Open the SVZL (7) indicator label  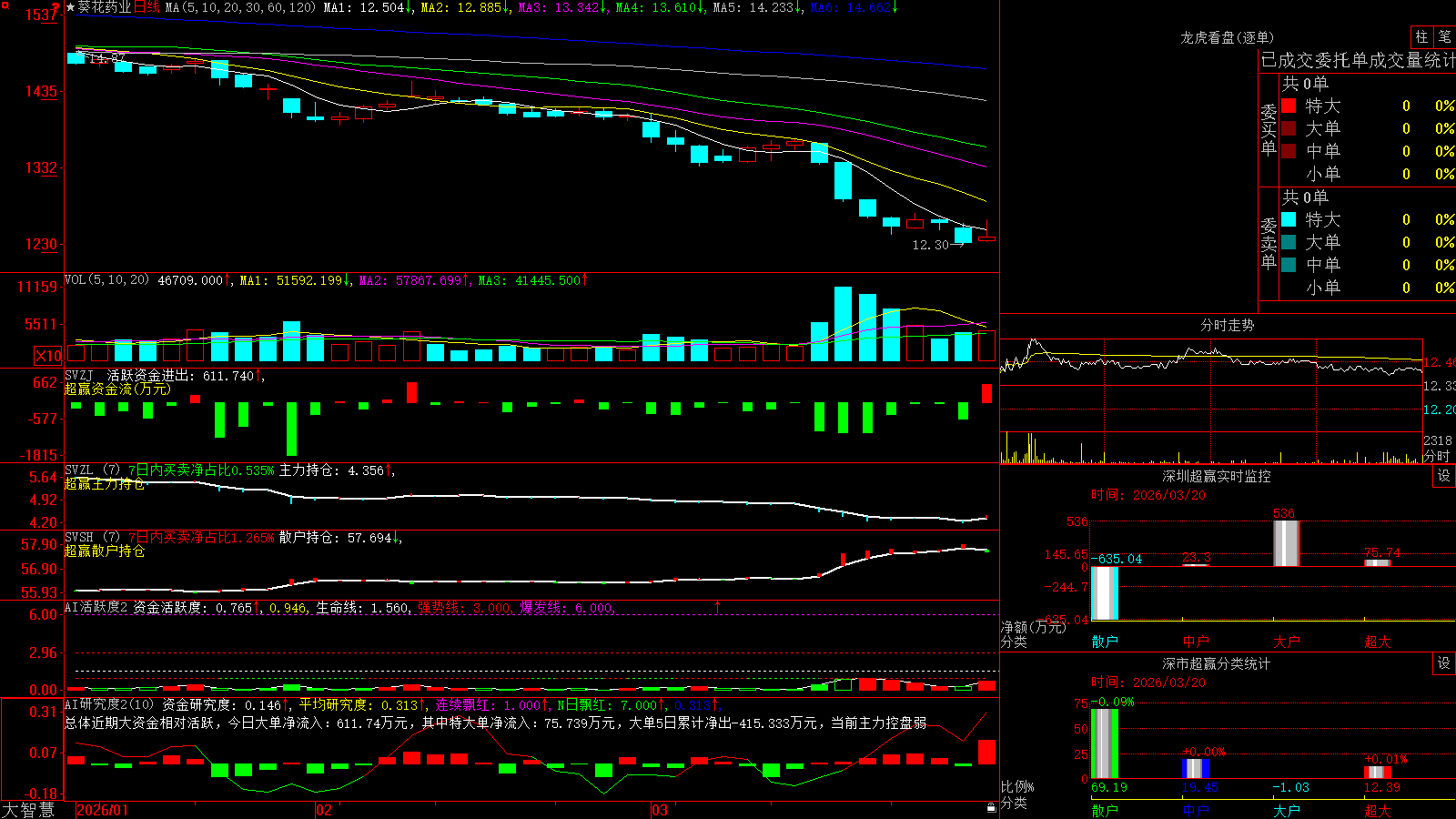point(92,470)
